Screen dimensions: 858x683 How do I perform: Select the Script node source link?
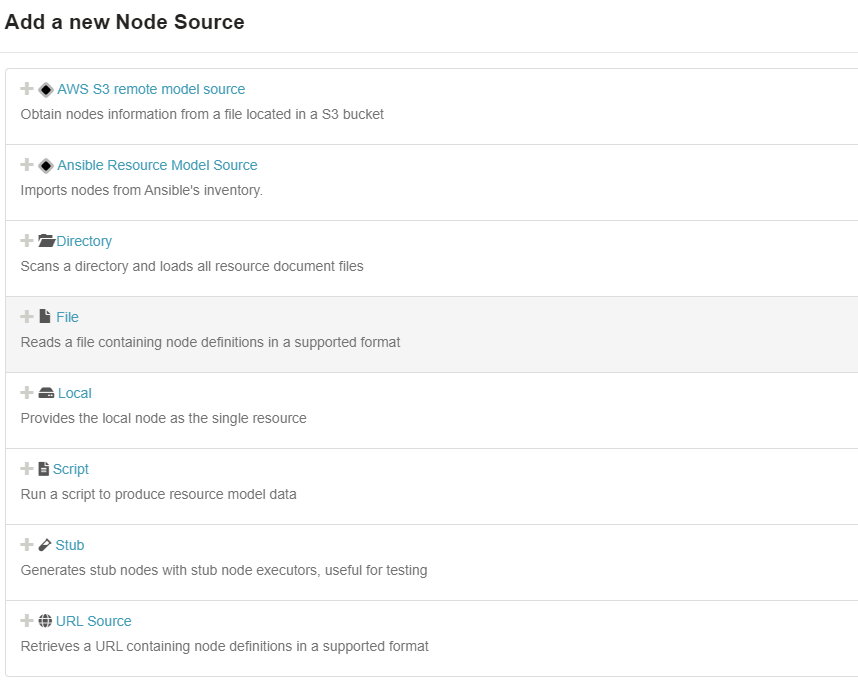(71, 469)
